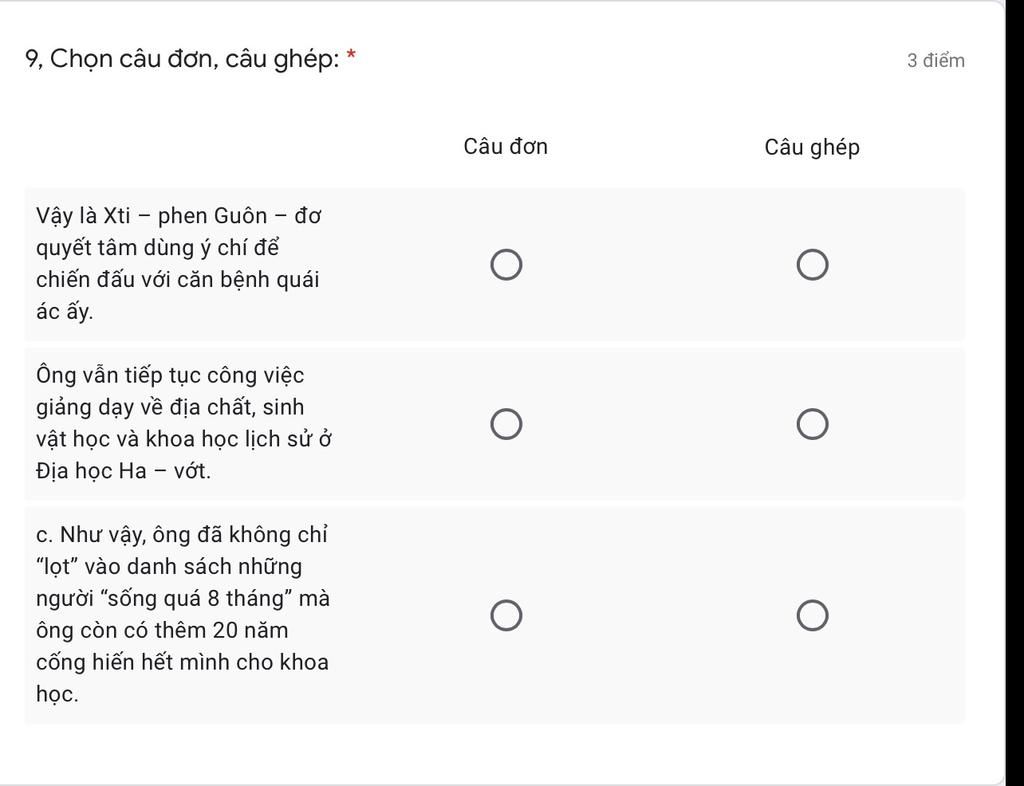Click the text line "c. Như vậy, ông đã không chỉ"
1024x786 pixels.
click(182, 535)
